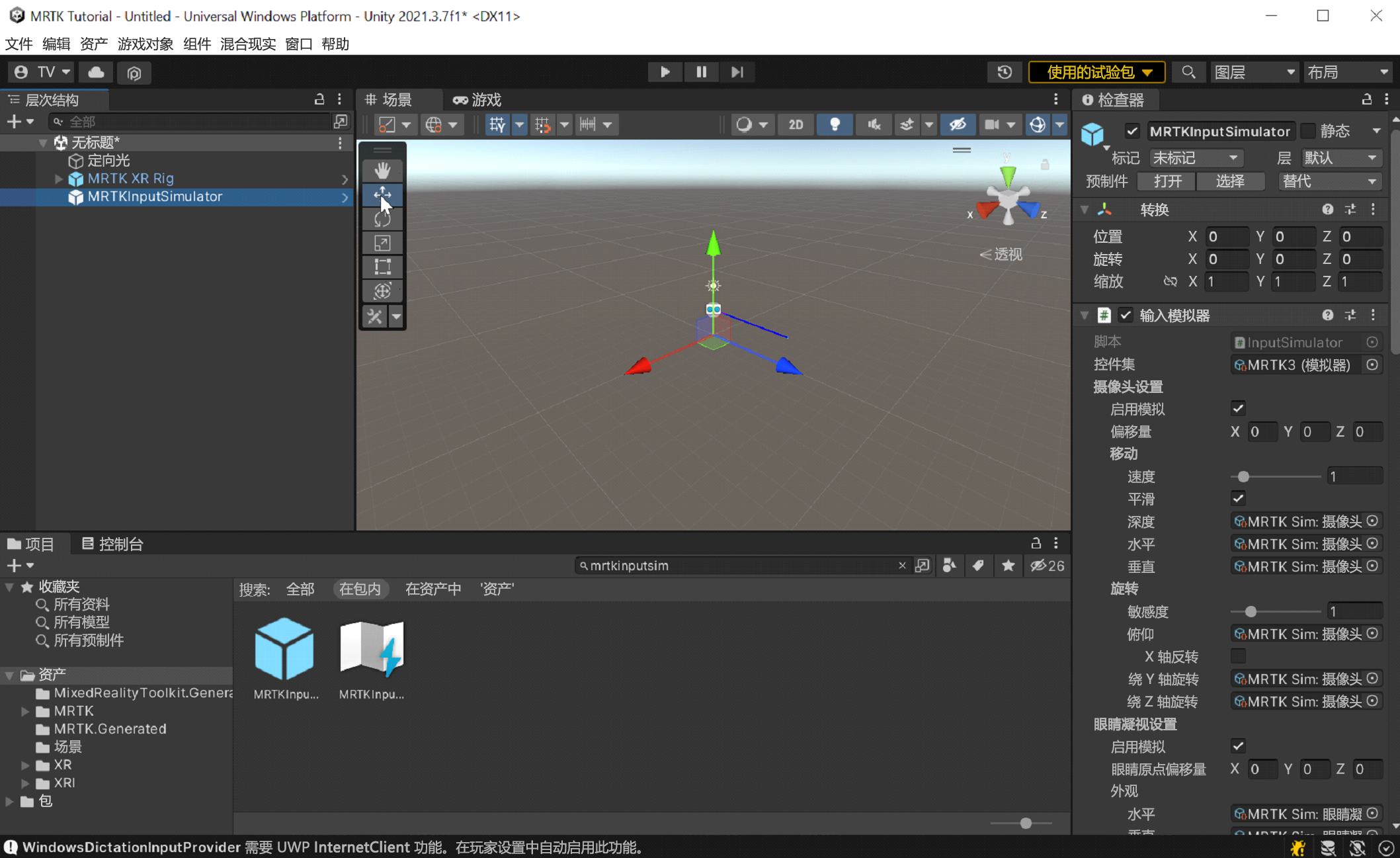
Task: Lock the Inspector panel
Action: coord(1366,99)
